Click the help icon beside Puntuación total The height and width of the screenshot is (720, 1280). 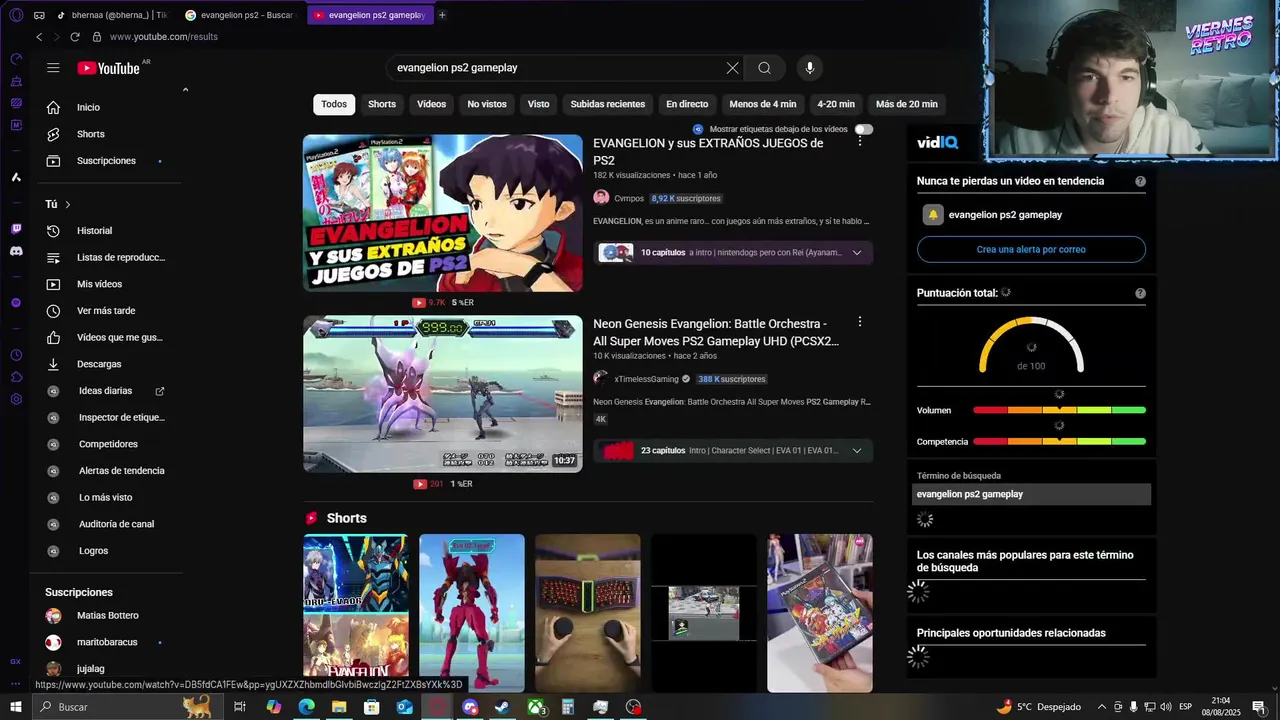point(1140,293)
